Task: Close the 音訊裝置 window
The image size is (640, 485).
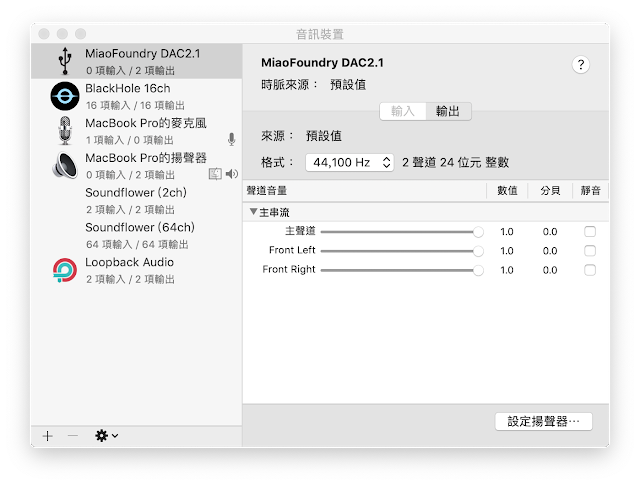Action: [x=44, y=33]
